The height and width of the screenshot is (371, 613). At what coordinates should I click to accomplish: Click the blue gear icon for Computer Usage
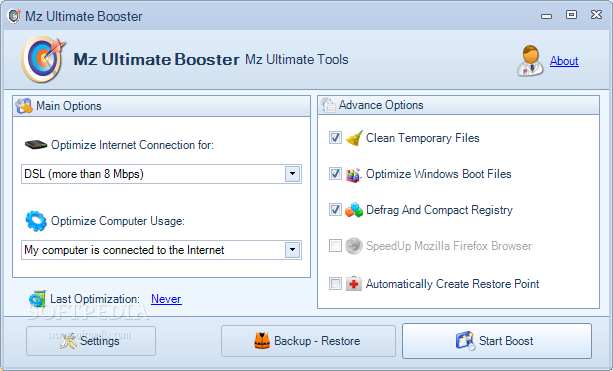(x=36, y=221)
